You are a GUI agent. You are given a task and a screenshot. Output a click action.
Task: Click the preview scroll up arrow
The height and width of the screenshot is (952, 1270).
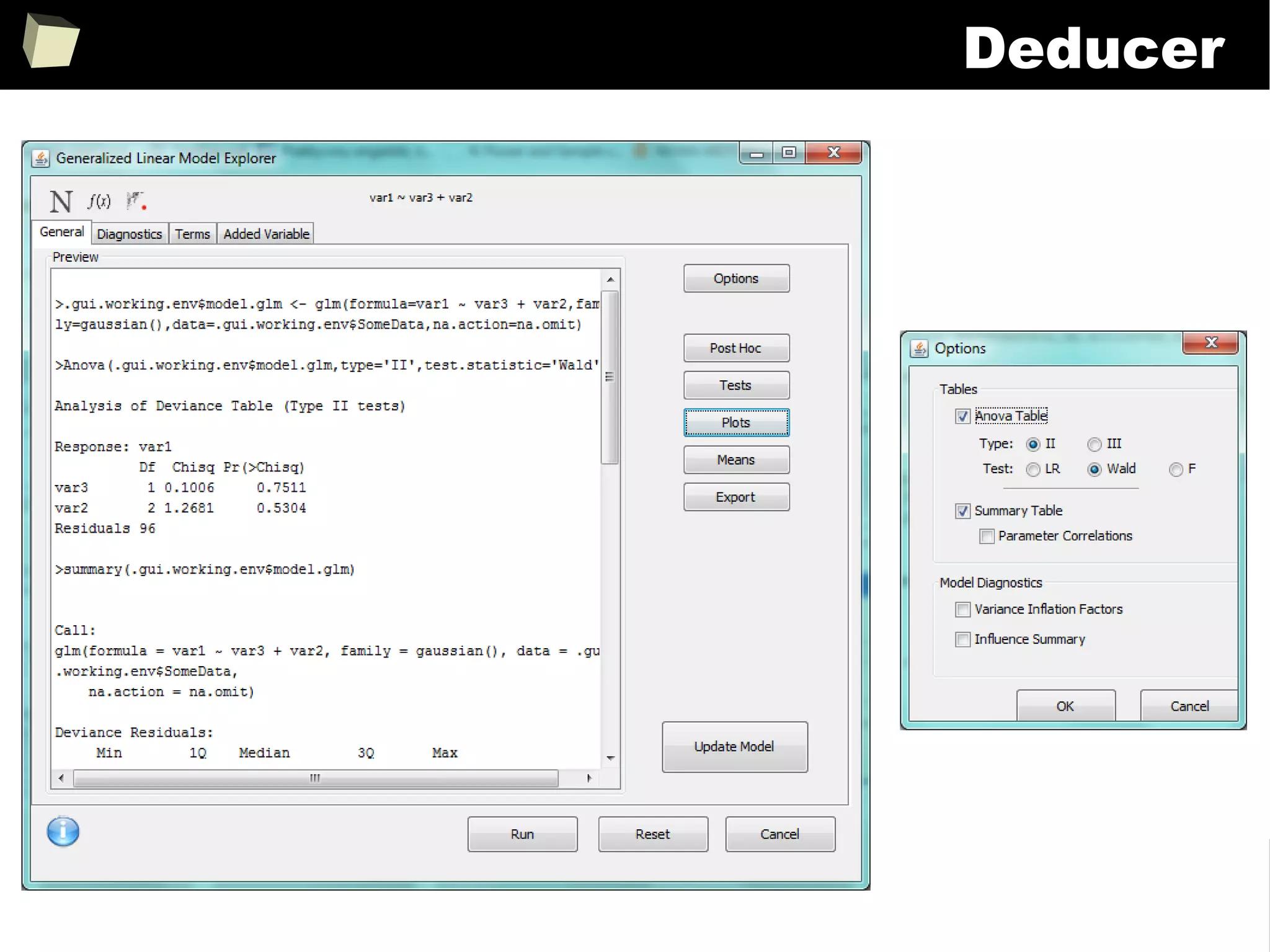coord(610,280)
